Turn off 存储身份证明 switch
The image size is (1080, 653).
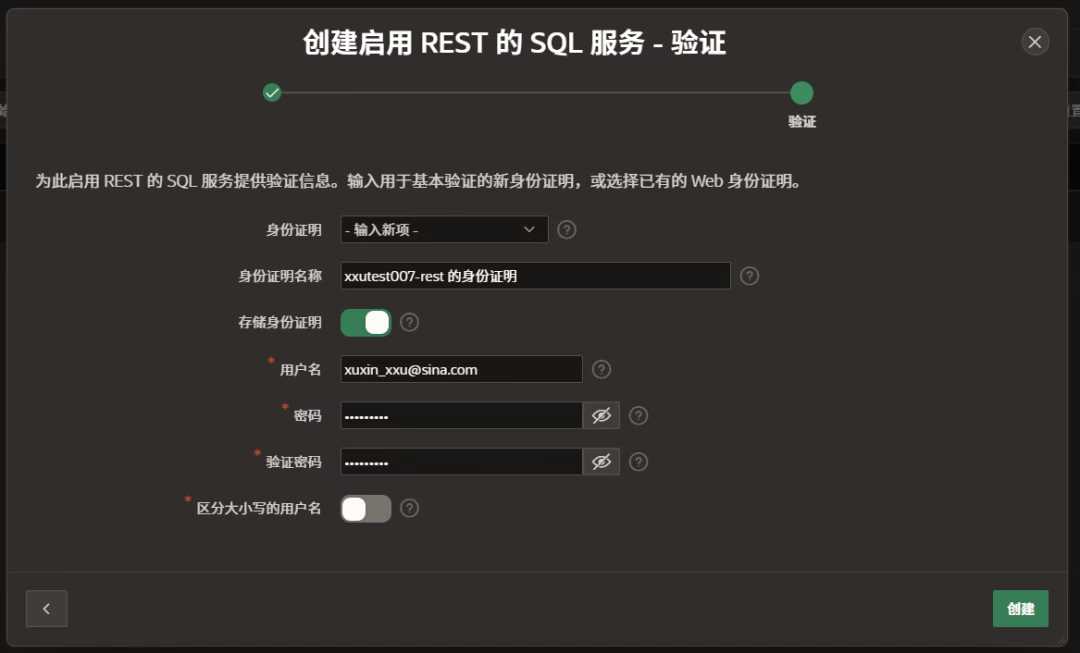pyautogui.click(x=365, y=322)
